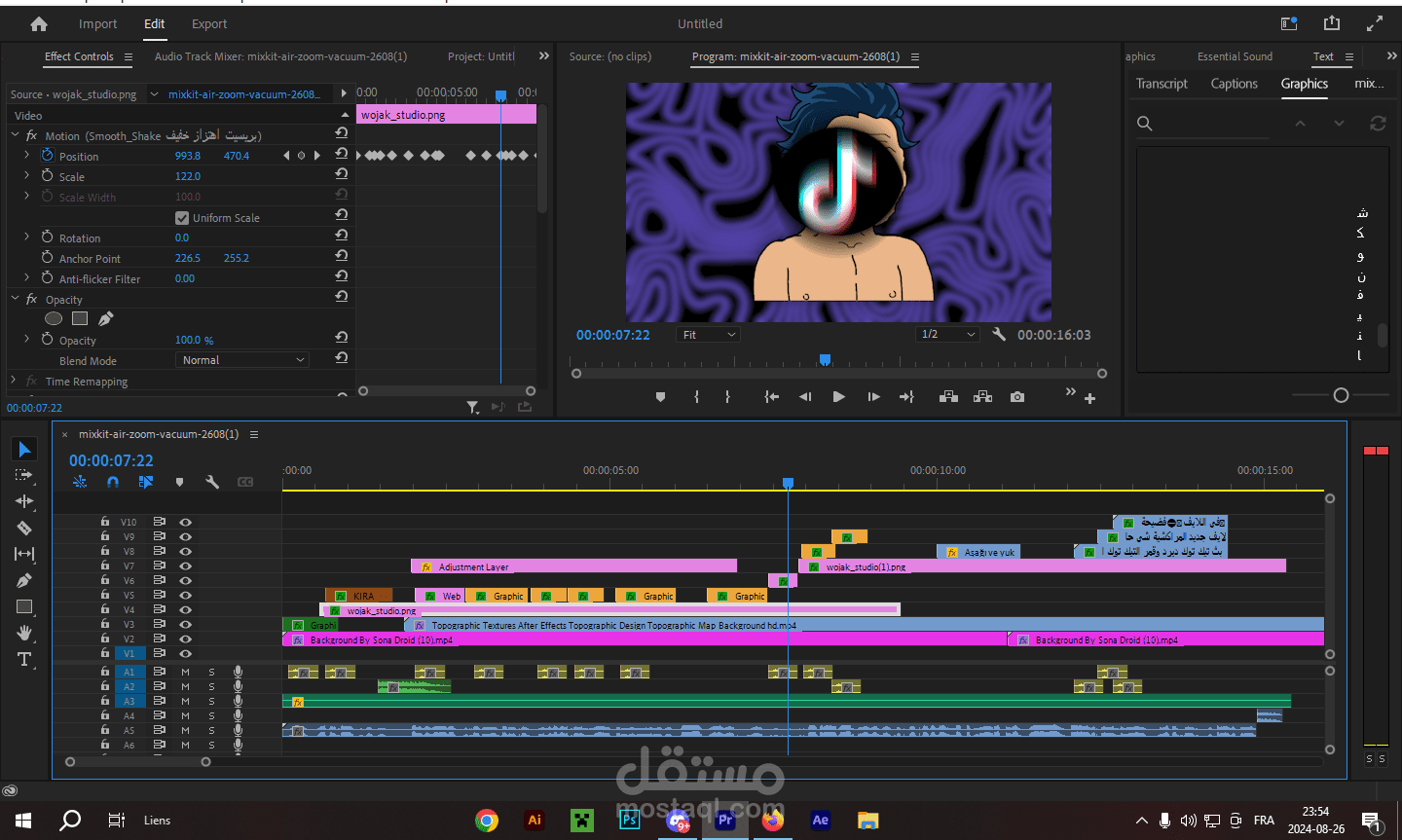
Task: Open the Essential Sound panel tab
Action: [x=1235, y=56]
